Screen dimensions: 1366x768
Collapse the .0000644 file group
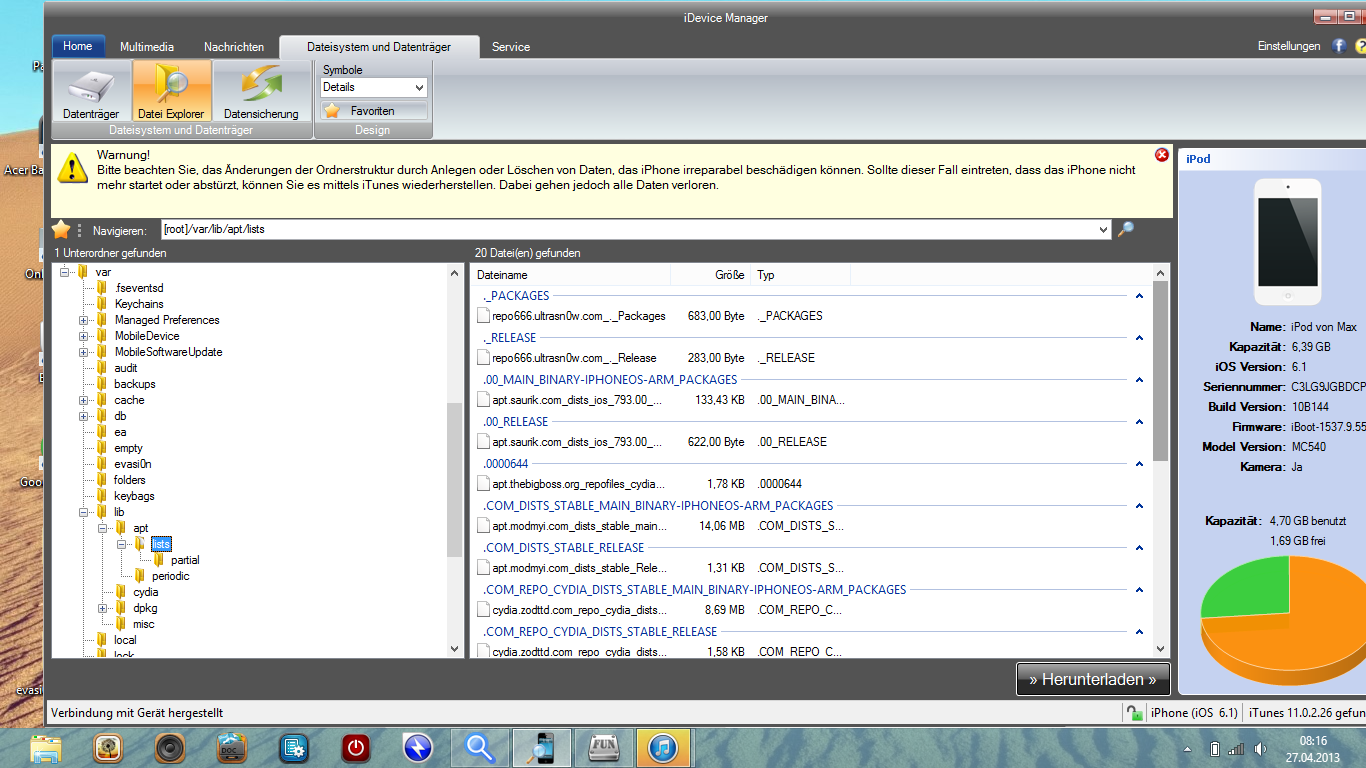point(1139,464)
